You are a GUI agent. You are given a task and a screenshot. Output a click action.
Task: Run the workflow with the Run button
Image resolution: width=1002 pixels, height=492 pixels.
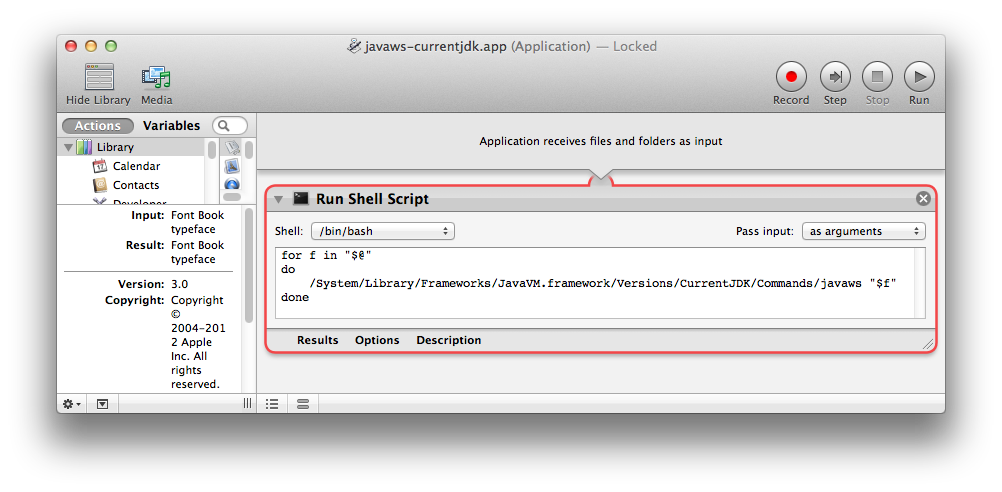919,77
